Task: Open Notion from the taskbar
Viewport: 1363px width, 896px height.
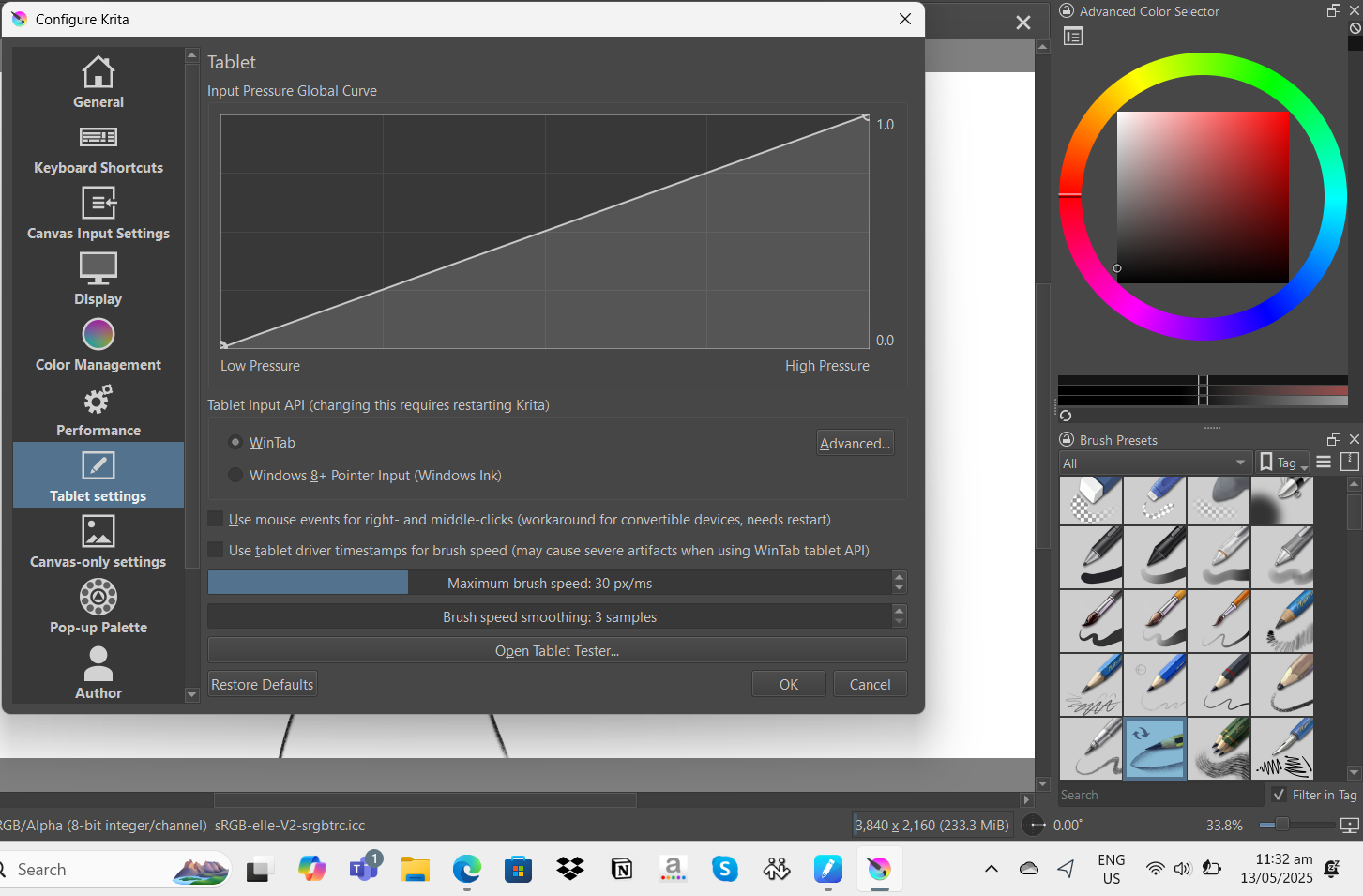Action: coord(621,870)
